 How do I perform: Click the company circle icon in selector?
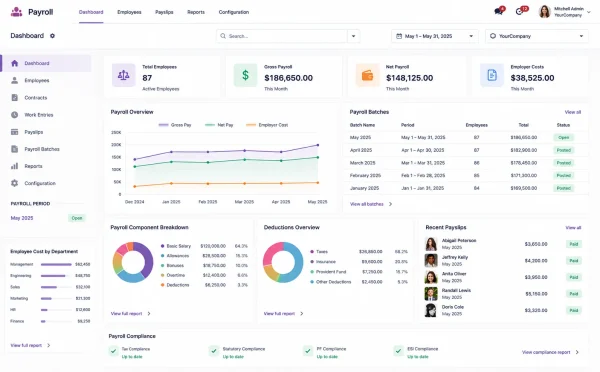(x=493, y=36)
